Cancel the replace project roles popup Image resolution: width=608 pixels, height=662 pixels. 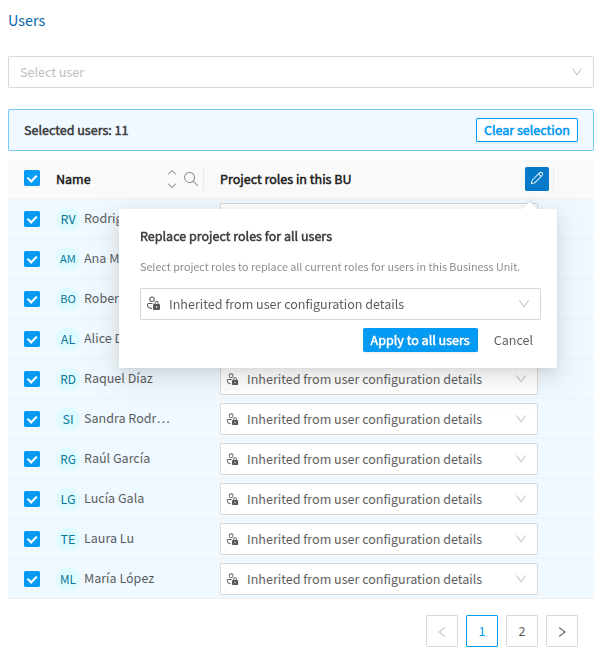click(x=513, y=340)
